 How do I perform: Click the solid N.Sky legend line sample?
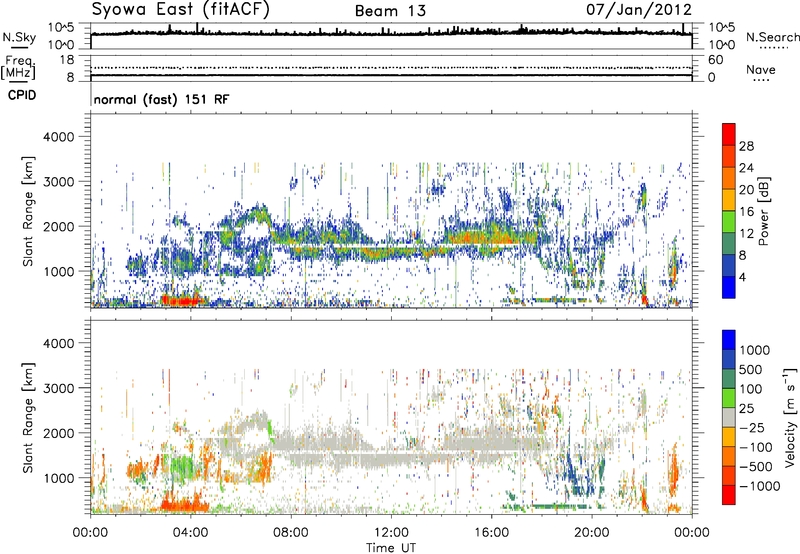[x=19, y=47]
